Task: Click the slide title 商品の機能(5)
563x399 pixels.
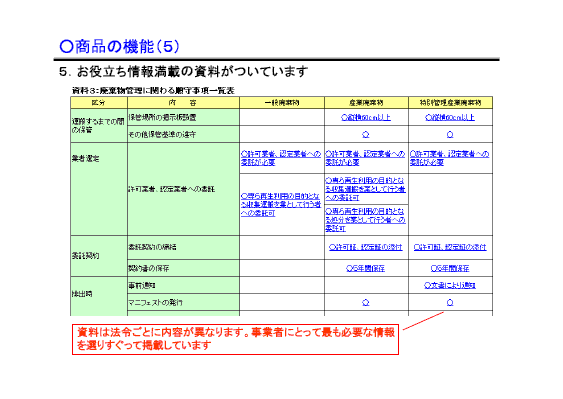Action: coord(119,46)
